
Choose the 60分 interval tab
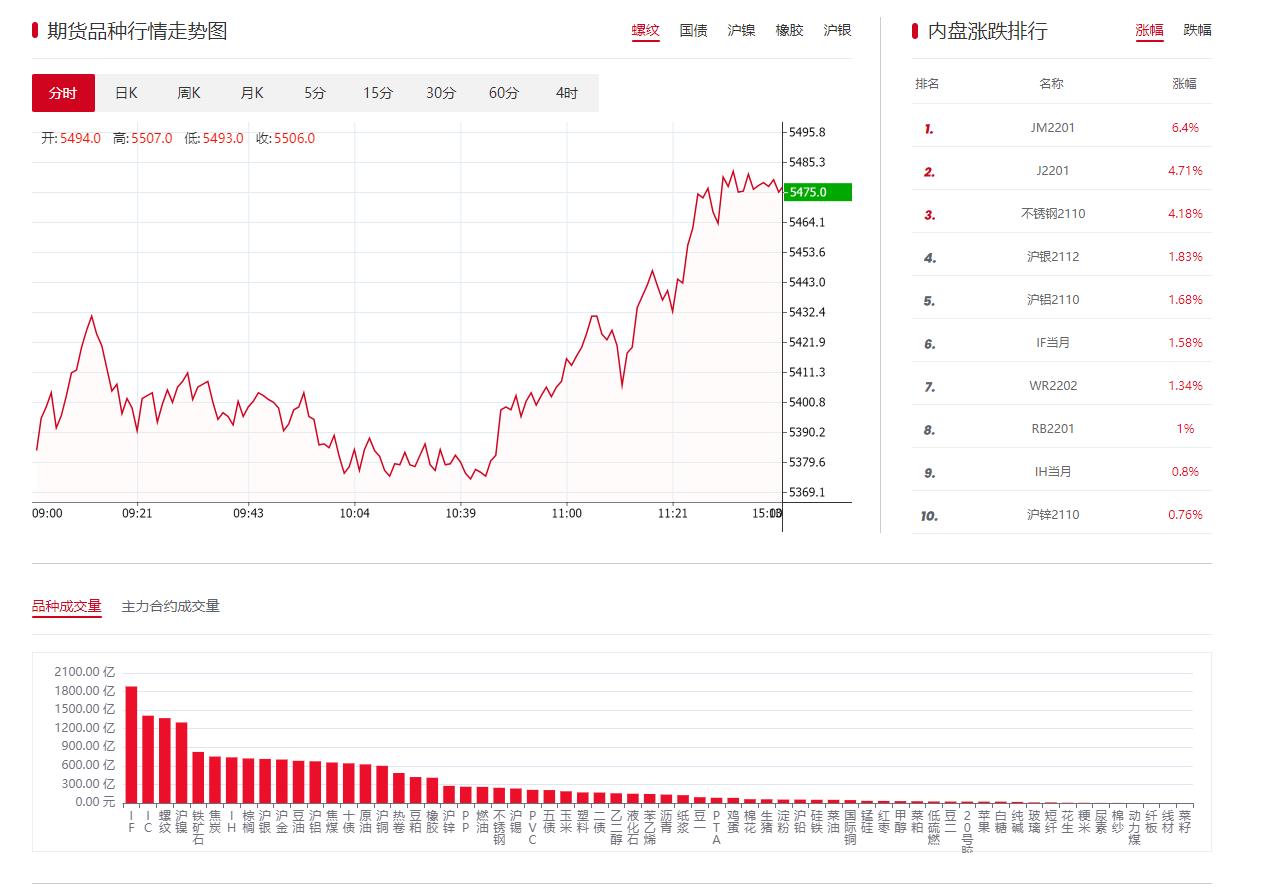coord(504,93)
